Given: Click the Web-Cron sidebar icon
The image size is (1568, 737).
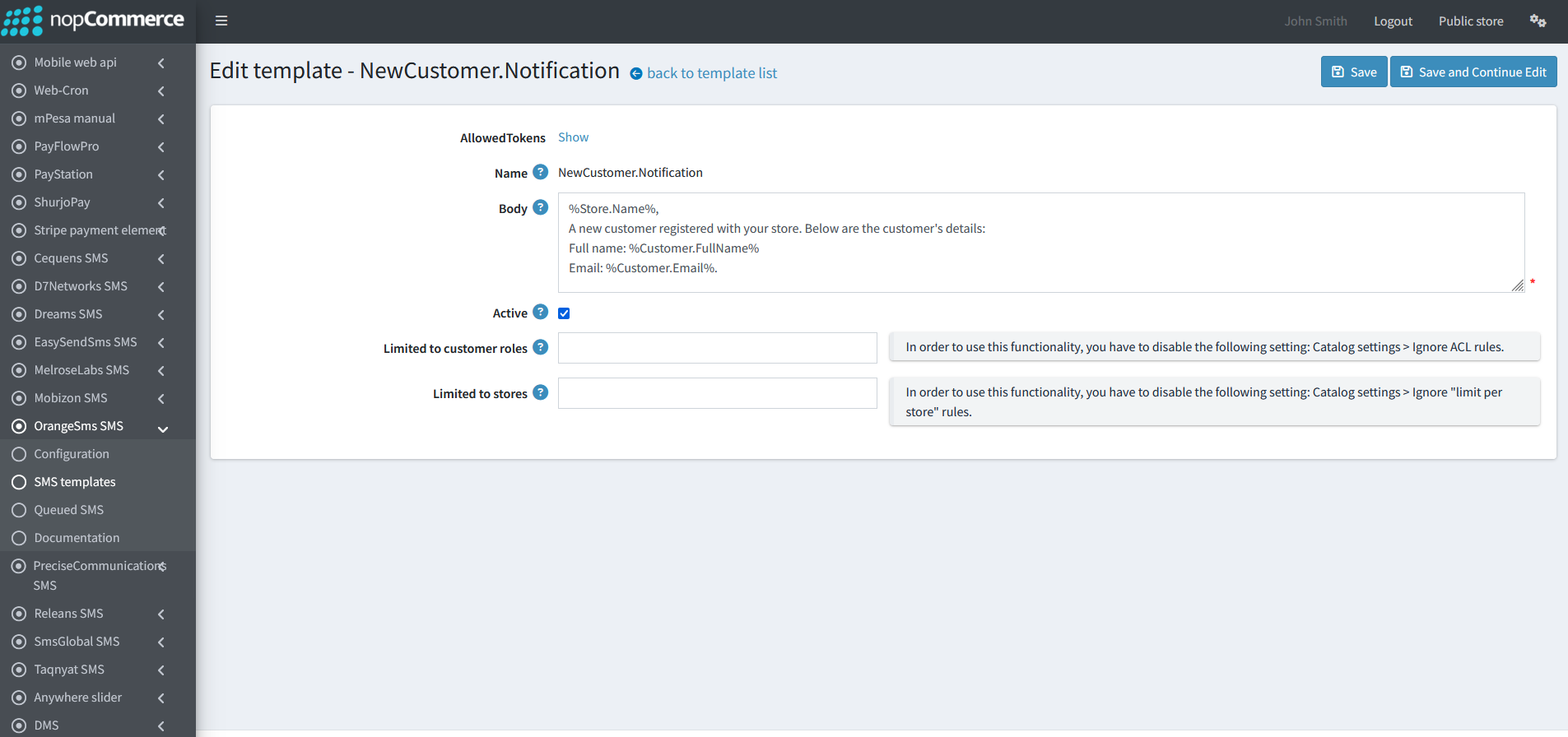Looking at the screenshot, I should tap(19, 90).
